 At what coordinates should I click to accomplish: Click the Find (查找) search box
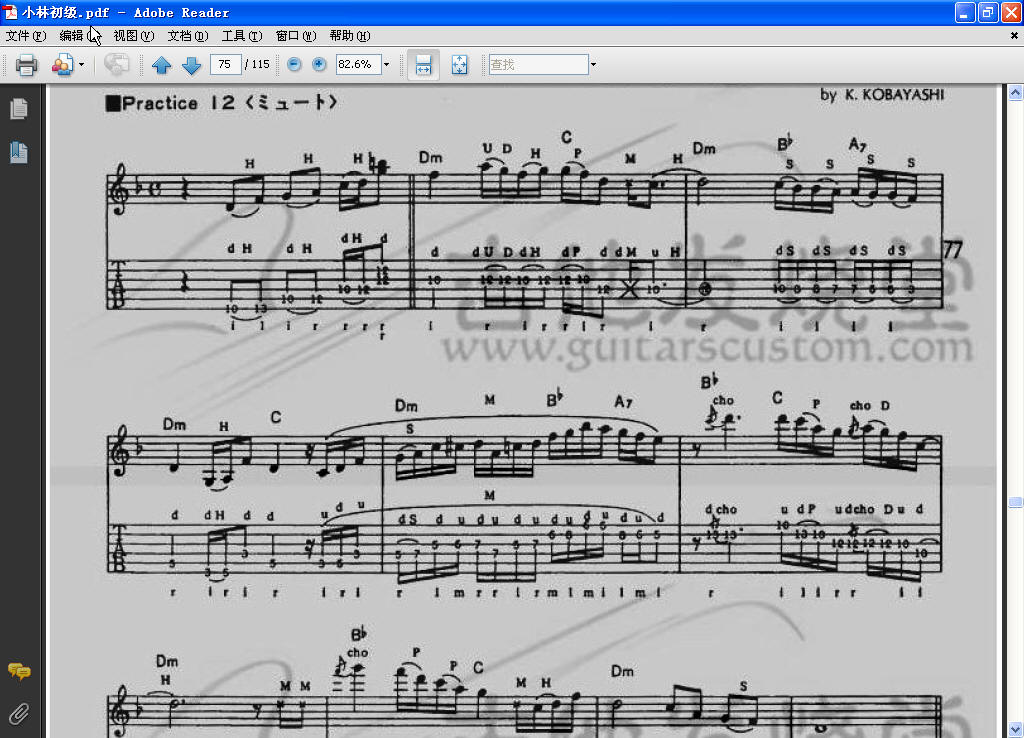coord(539,64)
